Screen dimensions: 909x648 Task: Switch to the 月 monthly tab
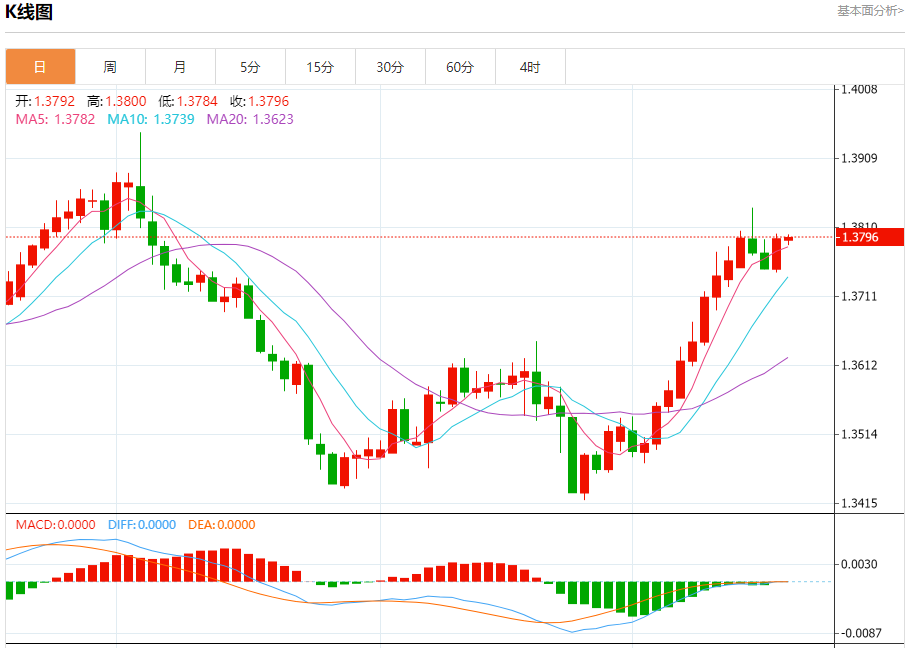[x=180, y=67]
